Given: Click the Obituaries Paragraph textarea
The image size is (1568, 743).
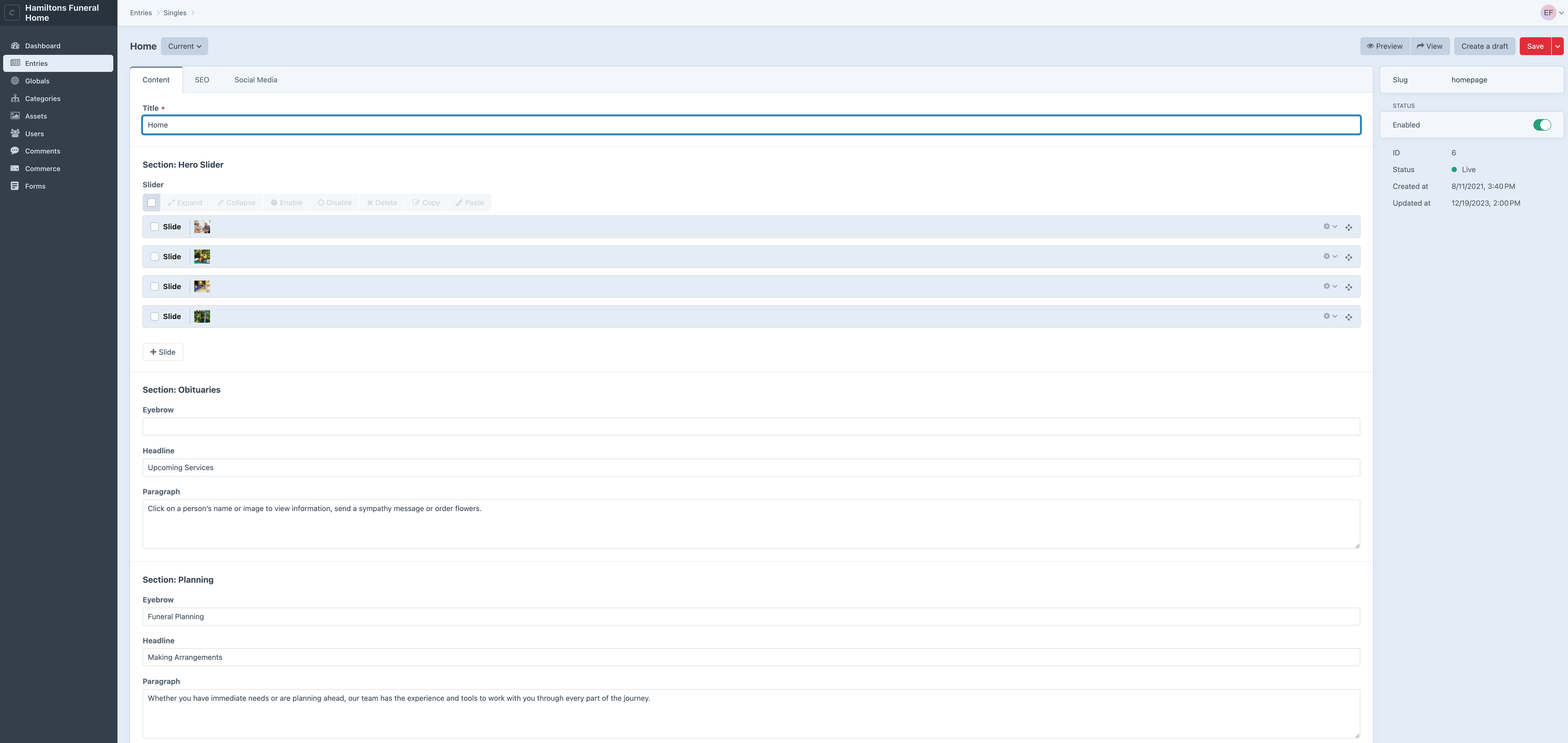Looking at the screenshot, I should pyautogui.click(x=751, y=524).
